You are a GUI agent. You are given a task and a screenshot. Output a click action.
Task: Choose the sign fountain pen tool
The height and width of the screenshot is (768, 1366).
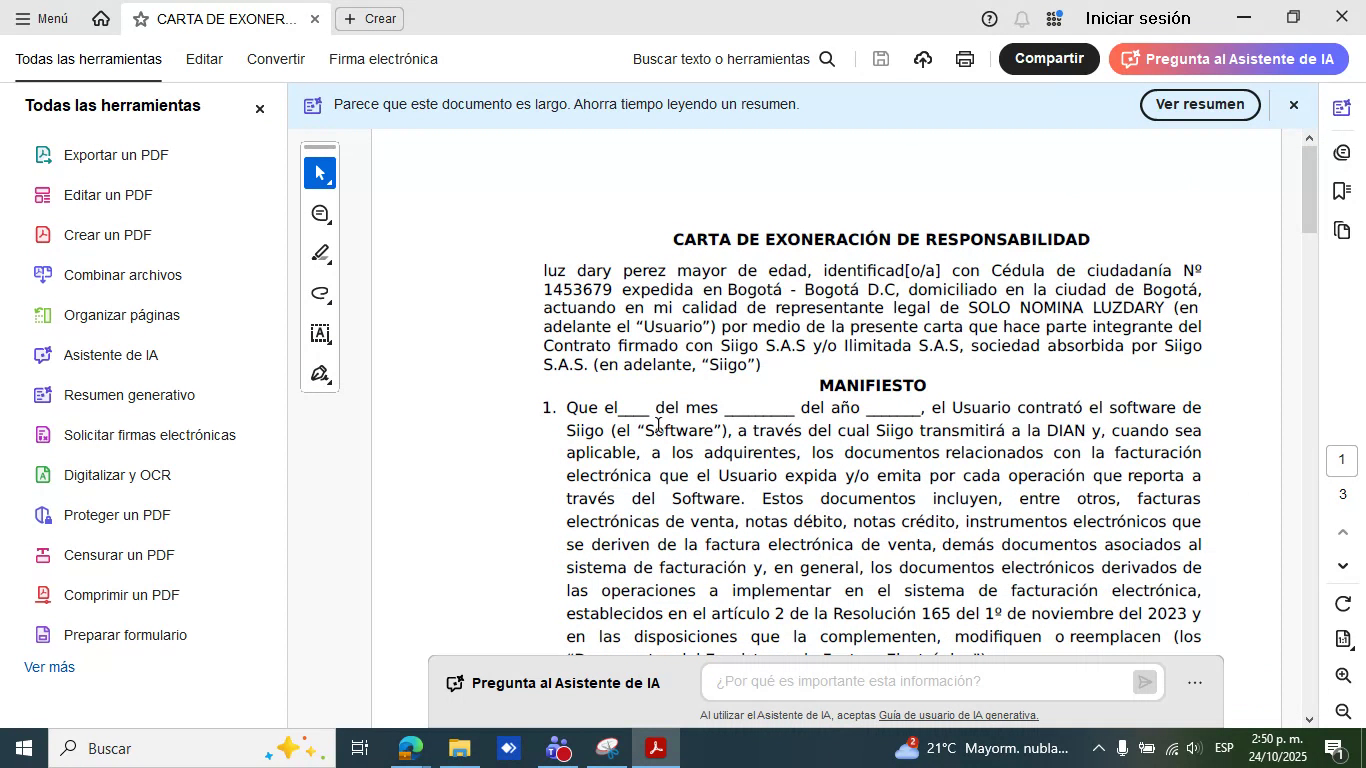click(320, 373)
